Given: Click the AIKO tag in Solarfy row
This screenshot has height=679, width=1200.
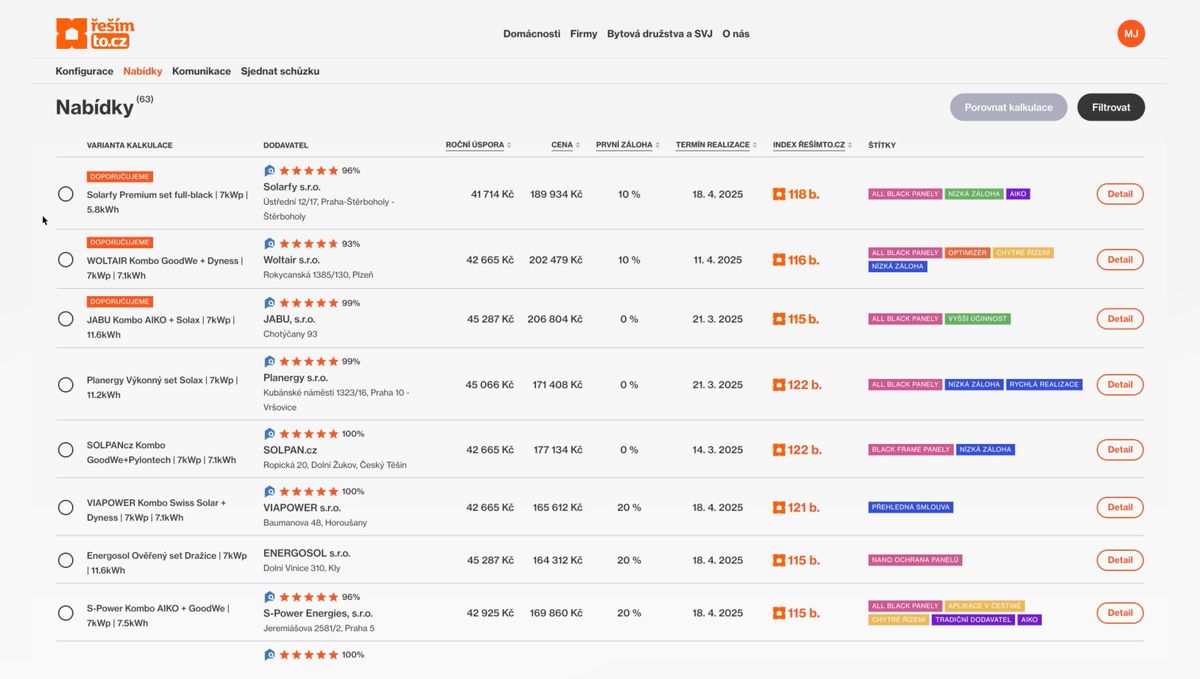Looking at the screenshot, I should click(1018, 194).
